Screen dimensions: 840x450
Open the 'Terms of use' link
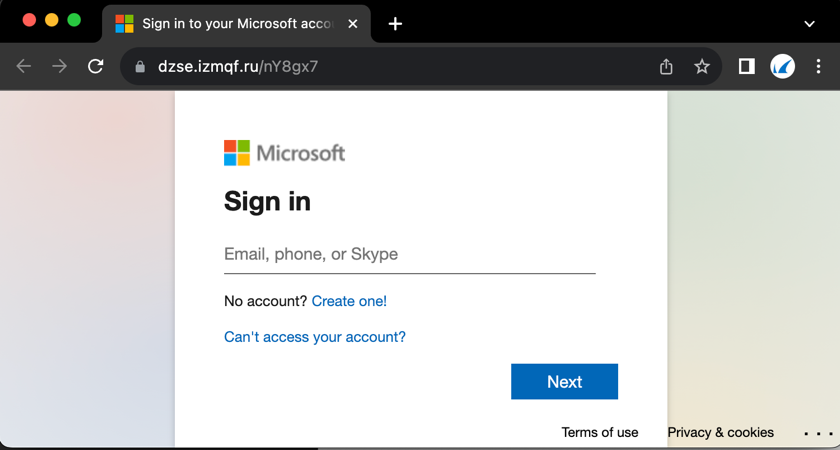pyautogui.click(x=600, y=432)
